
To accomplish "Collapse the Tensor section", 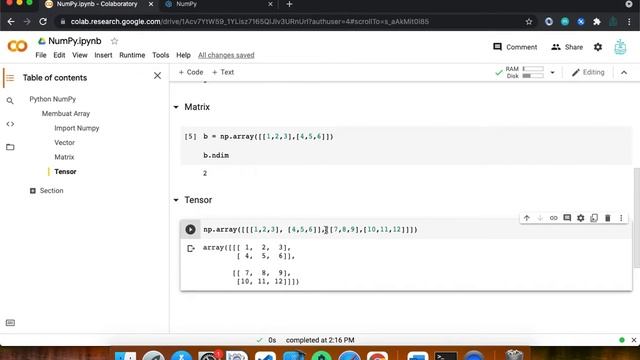I will [x=176, y=200].
